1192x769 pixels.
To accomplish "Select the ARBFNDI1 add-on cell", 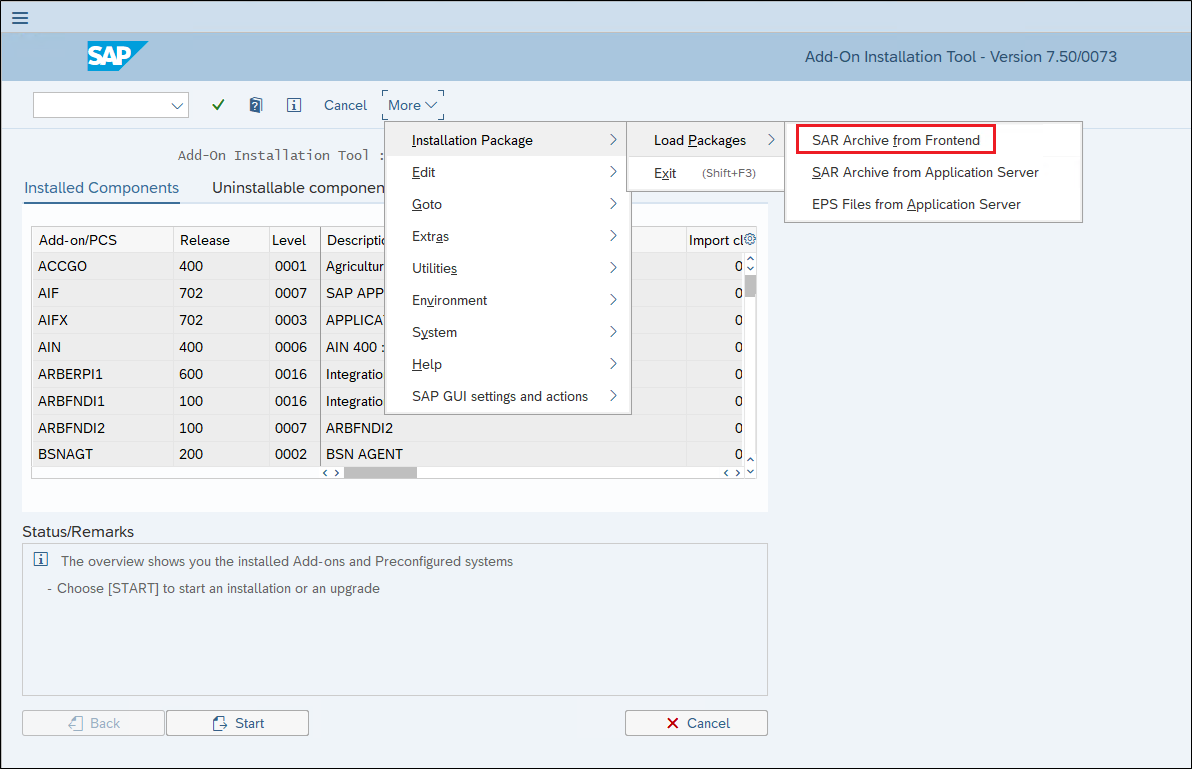I will [x=103, y=401].
